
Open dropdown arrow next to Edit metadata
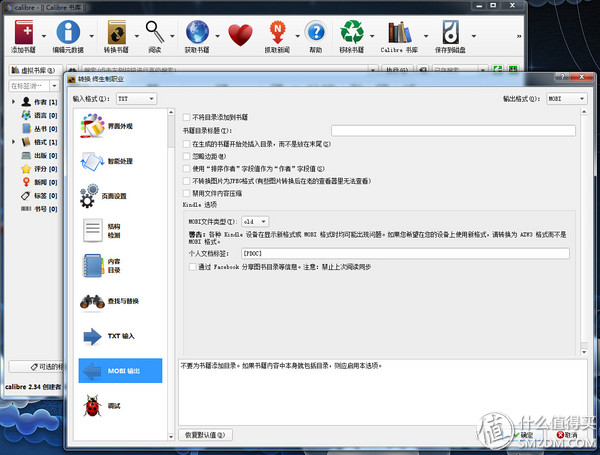pyautogui.click(x=92, y=36)
